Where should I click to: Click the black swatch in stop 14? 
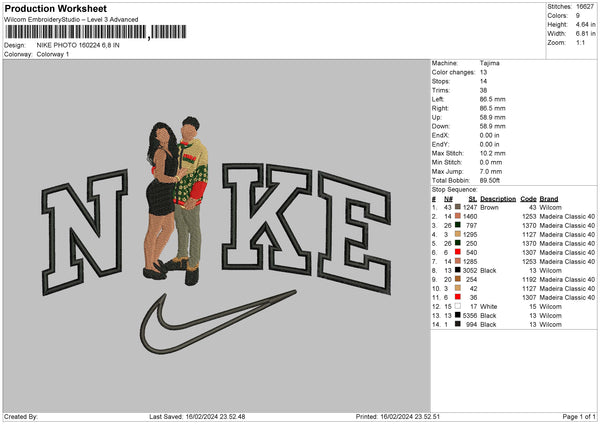(458, 324)
